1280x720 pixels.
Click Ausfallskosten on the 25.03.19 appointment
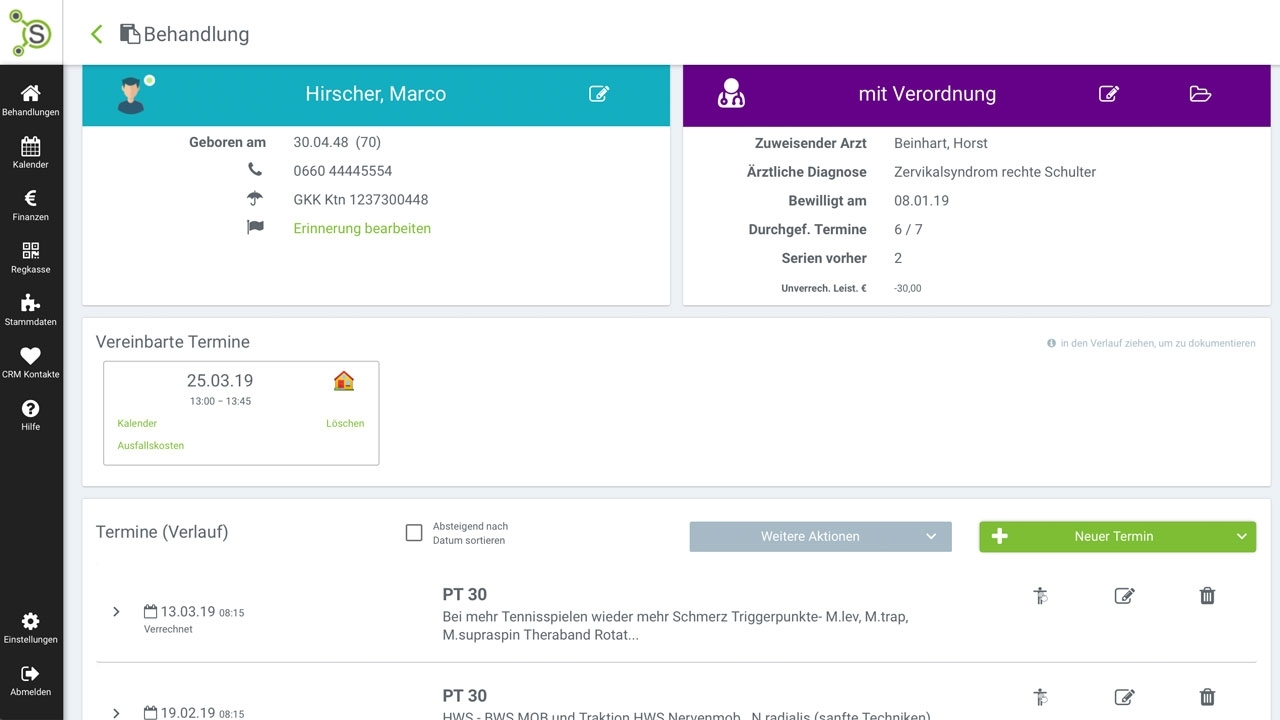(151, 445)
